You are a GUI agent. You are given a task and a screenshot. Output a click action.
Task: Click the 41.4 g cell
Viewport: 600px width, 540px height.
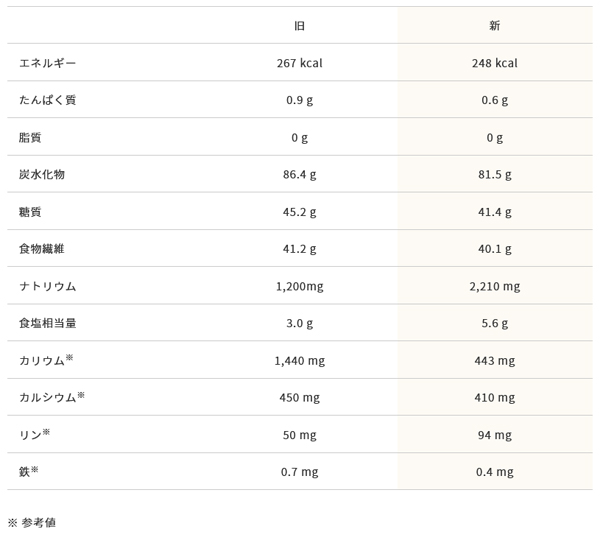(x=494, y=212)
